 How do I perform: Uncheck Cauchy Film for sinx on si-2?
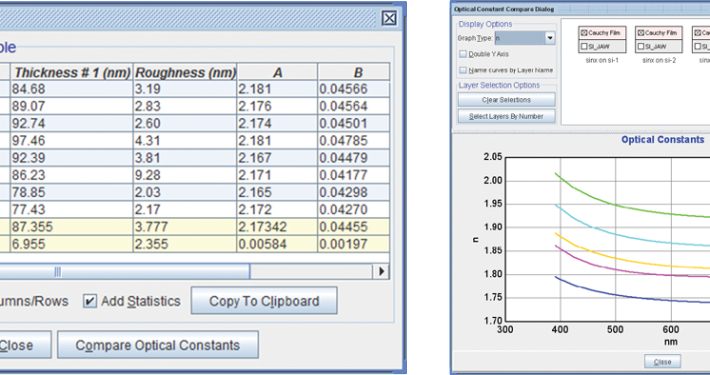click(641, 33)
